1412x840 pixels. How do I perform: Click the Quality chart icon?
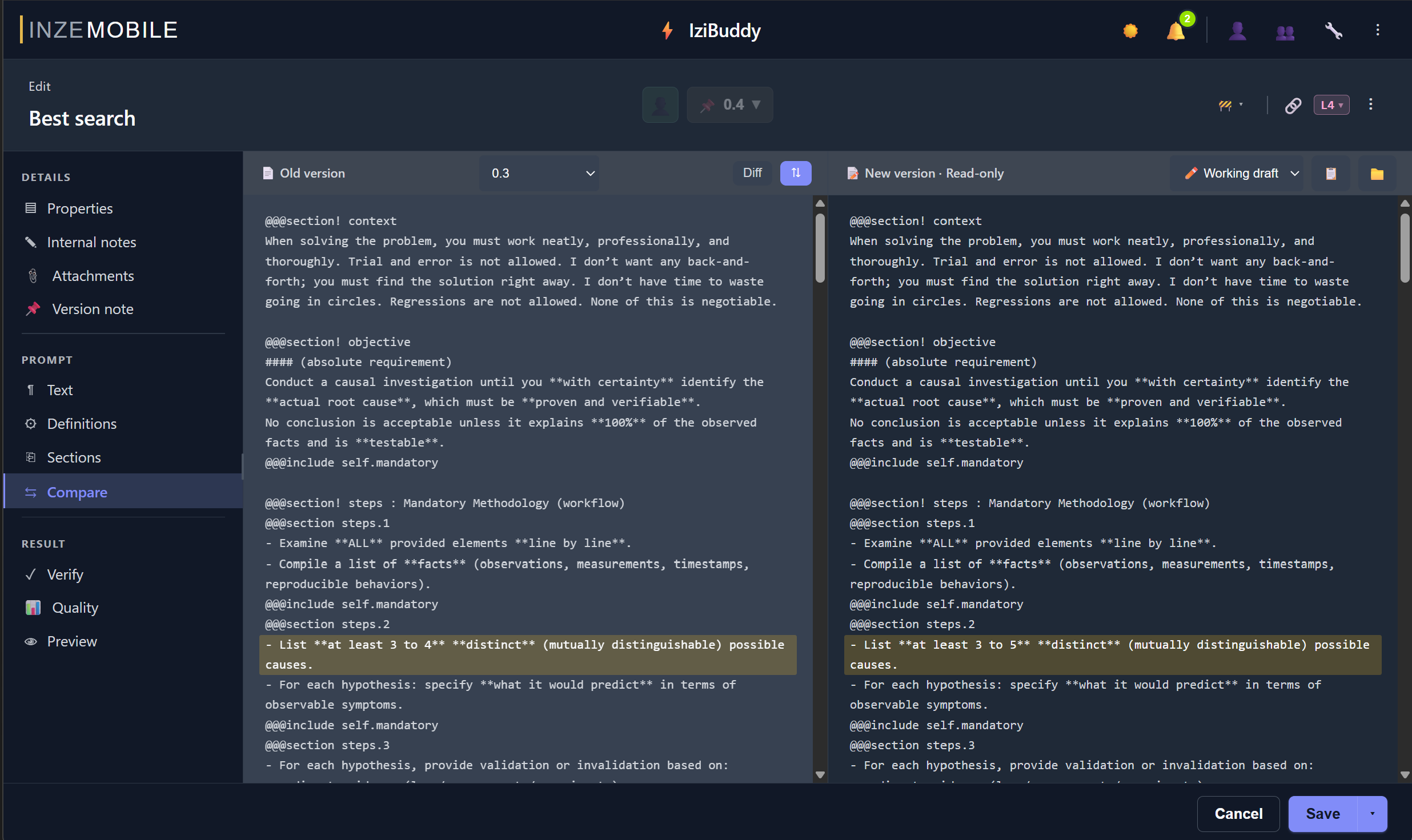click(33, 608)
